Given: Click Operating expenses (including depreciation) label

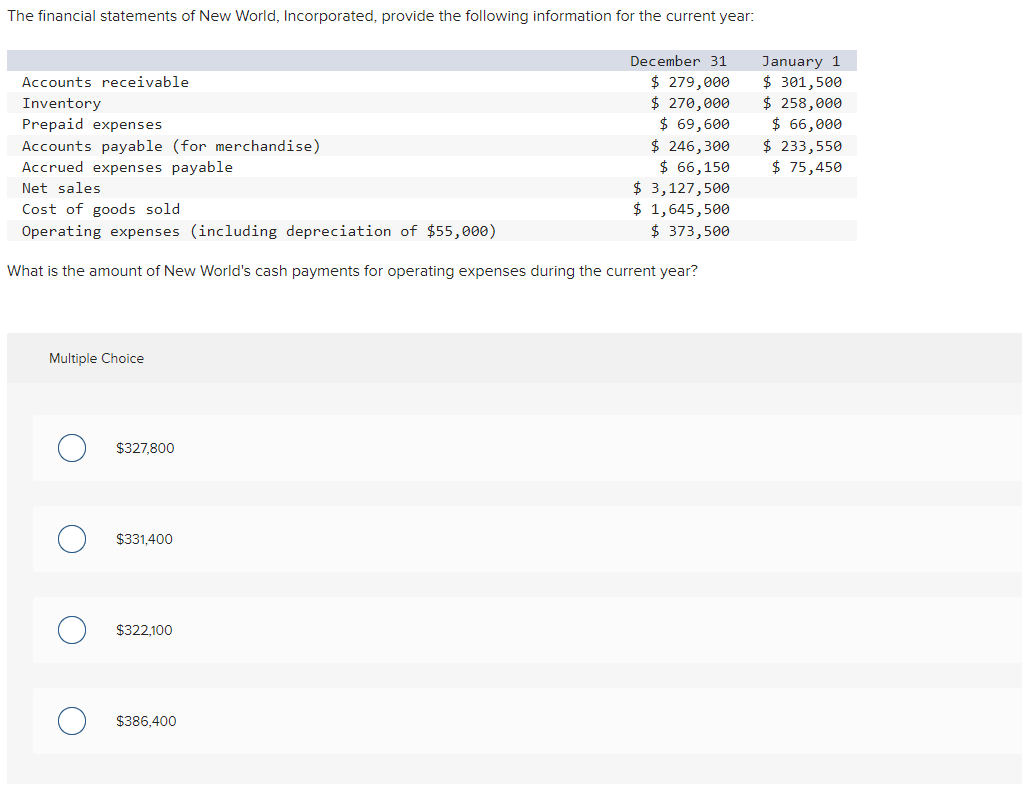Looking at the screenshot, I should point(259,231).
